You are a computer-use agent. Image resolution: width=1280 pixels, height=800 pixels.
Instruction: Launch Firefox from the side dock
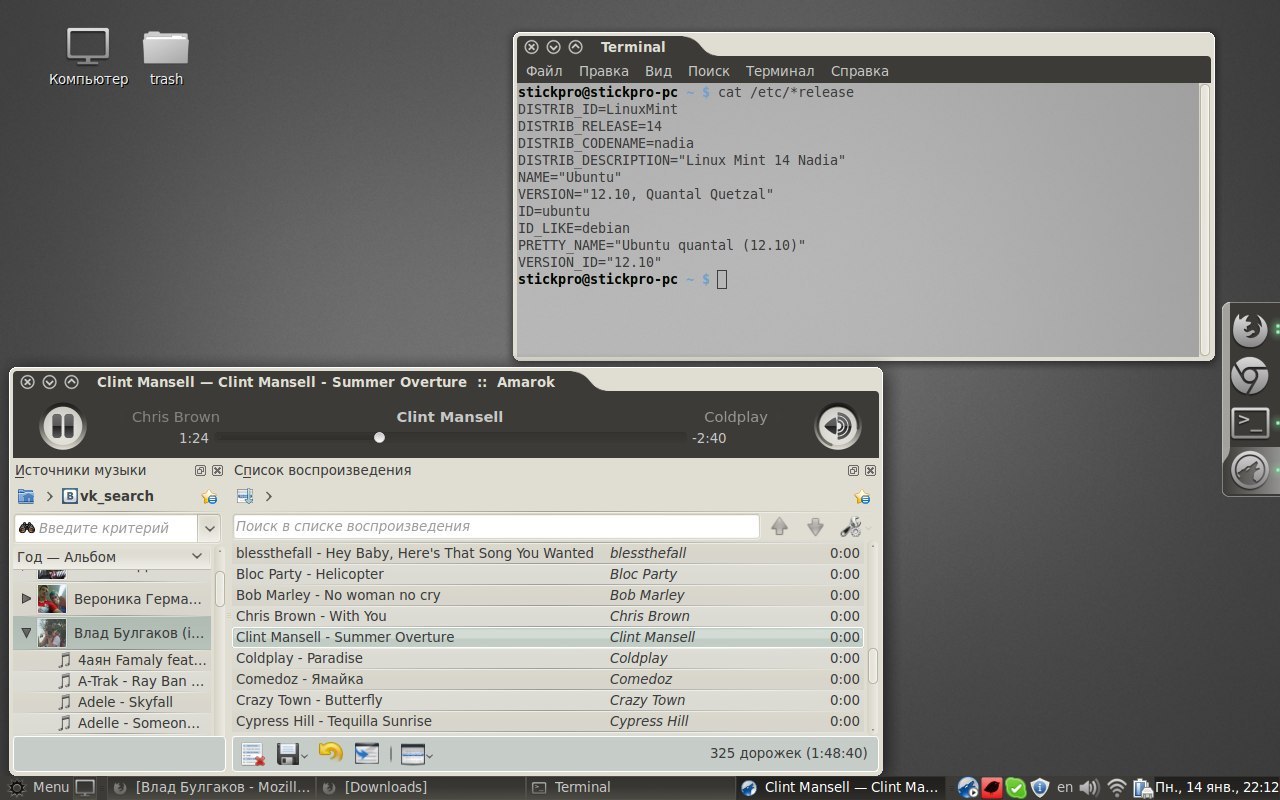click(1250, 329)
